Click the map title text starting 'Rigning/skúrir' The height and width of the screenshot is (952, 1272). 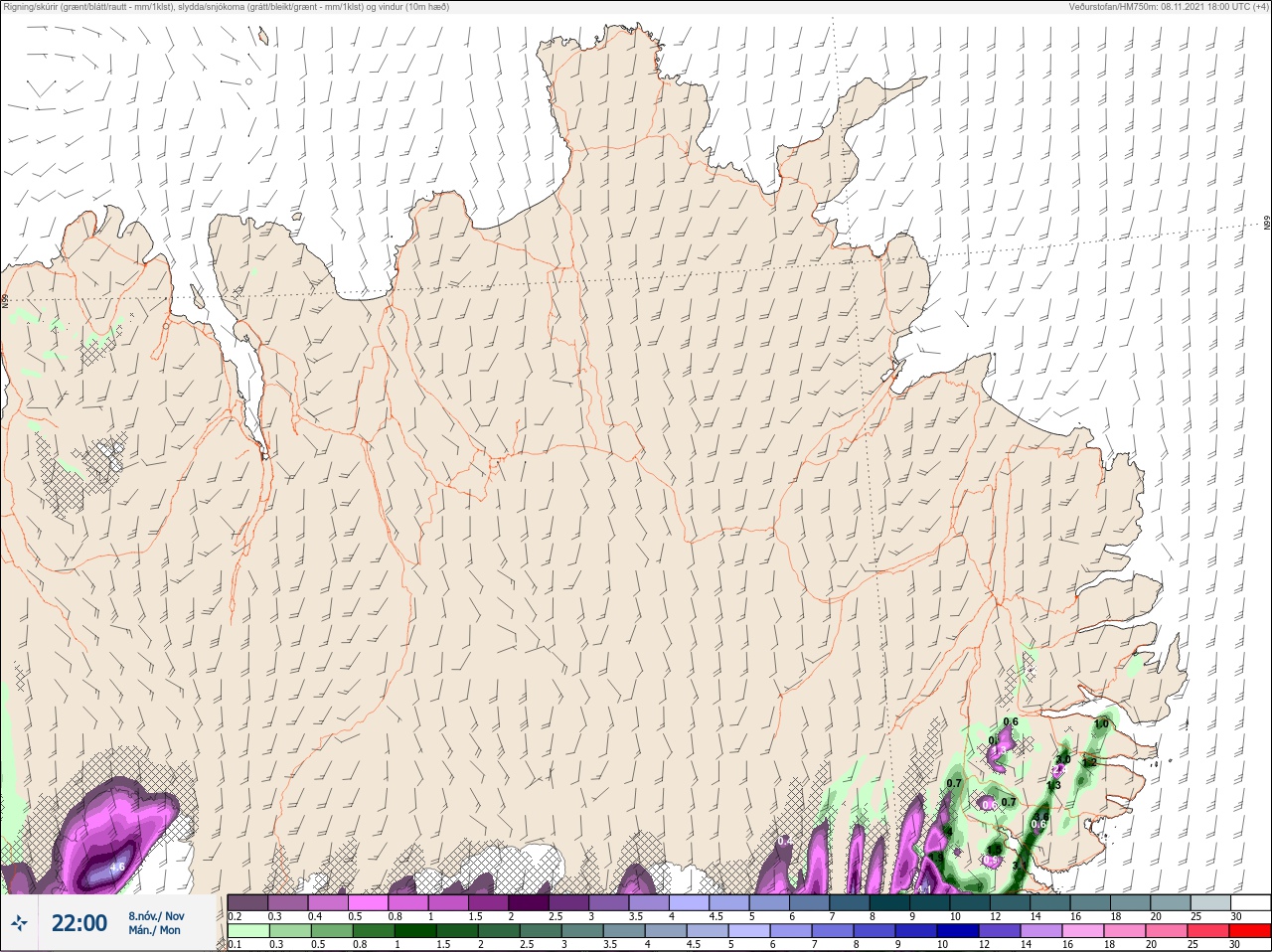[x=227, y=7]
